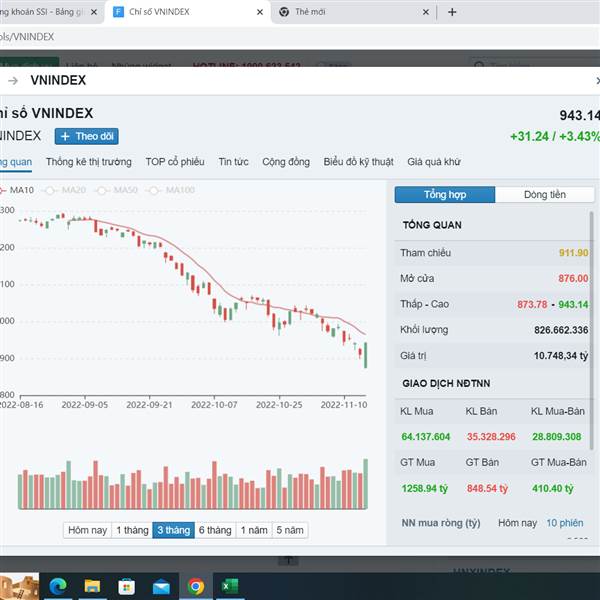Click the 10 phiên link
This screenshot has height=600, width=600.
click(565, 523)
